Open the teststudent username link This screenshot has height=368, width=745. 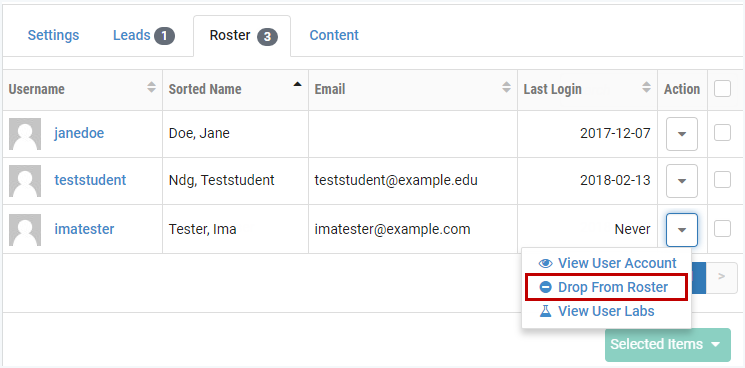coord(90,180)
